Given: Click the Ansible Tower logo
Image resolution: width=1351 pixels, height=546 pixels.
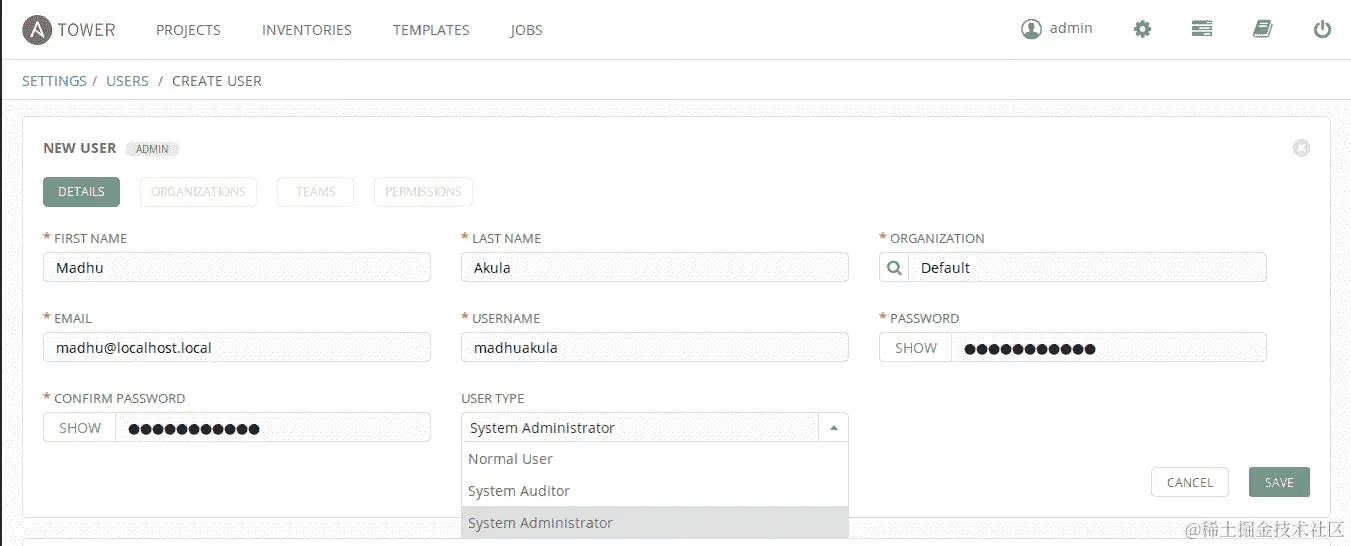Looking at the screenshot, I should (x=69, y=30).
